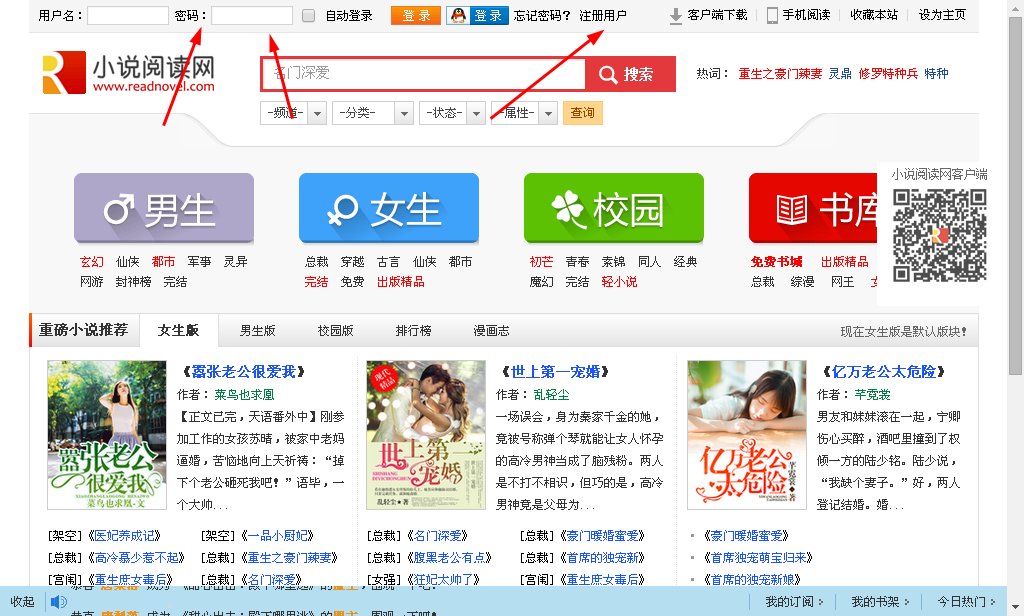Click the readnovel.com site logo

(129, 73)
